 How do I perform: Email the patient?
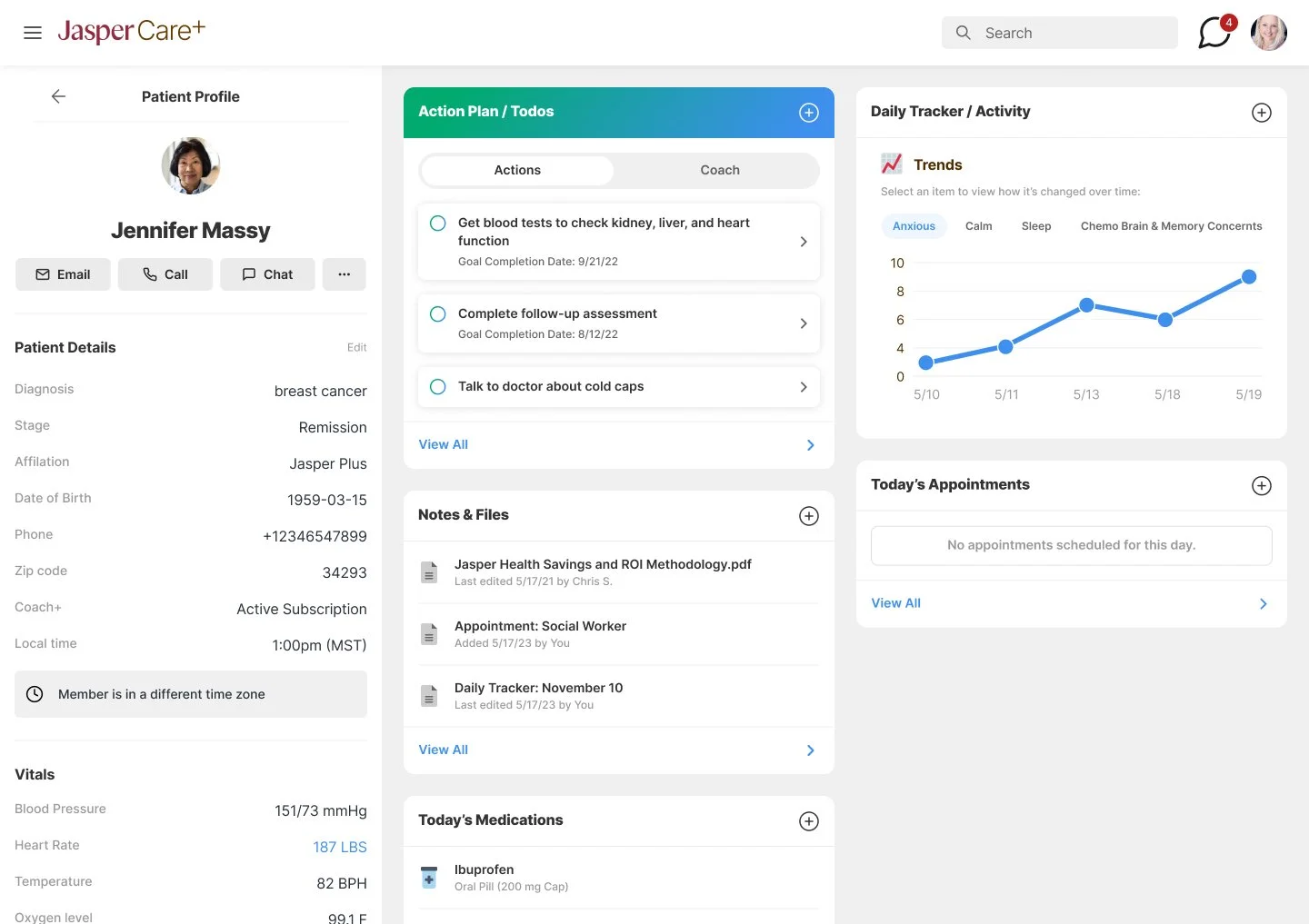63,274
